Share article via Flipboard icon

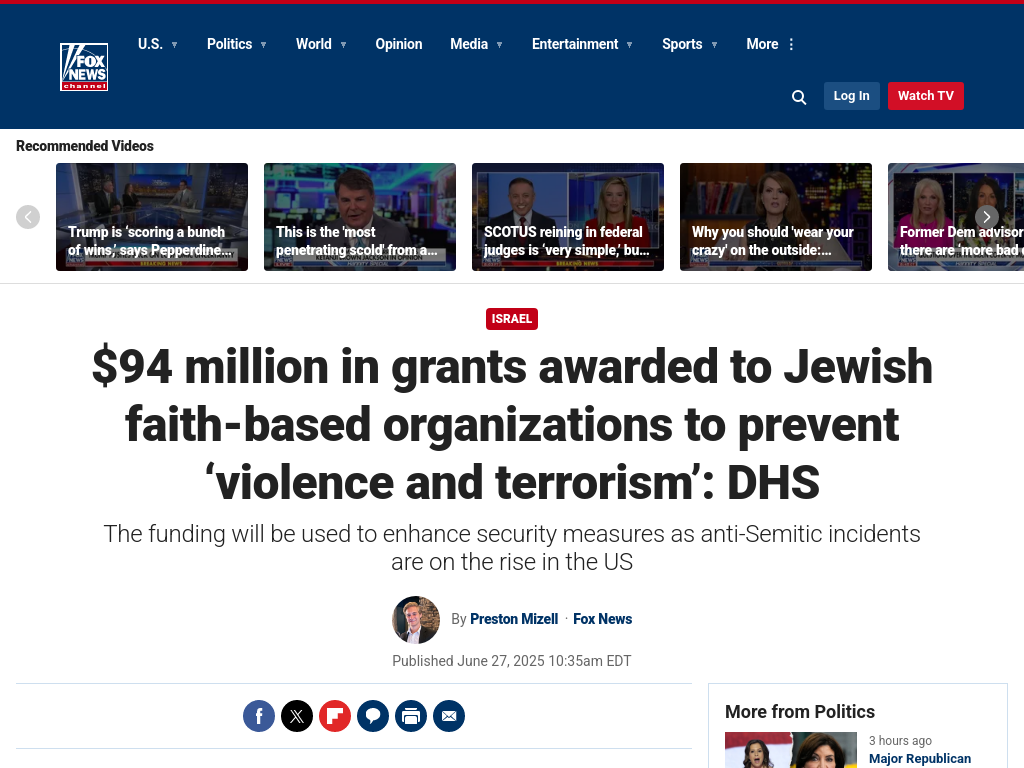pos(335,716)
